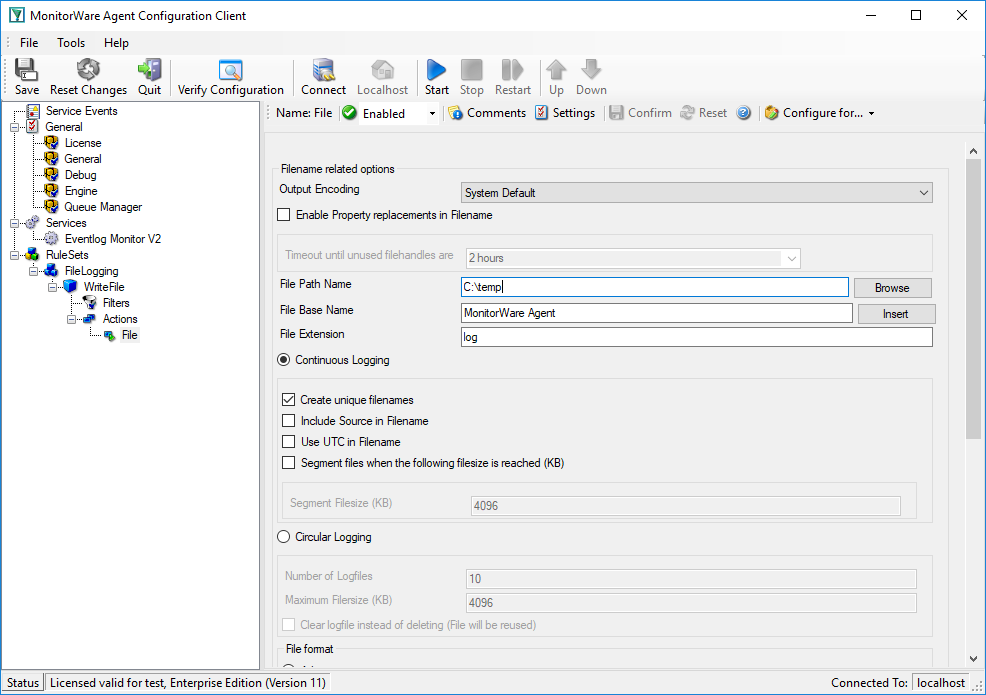986x695 pixels.
Task: Open the Tools menu
Action: tap(70, 43)
